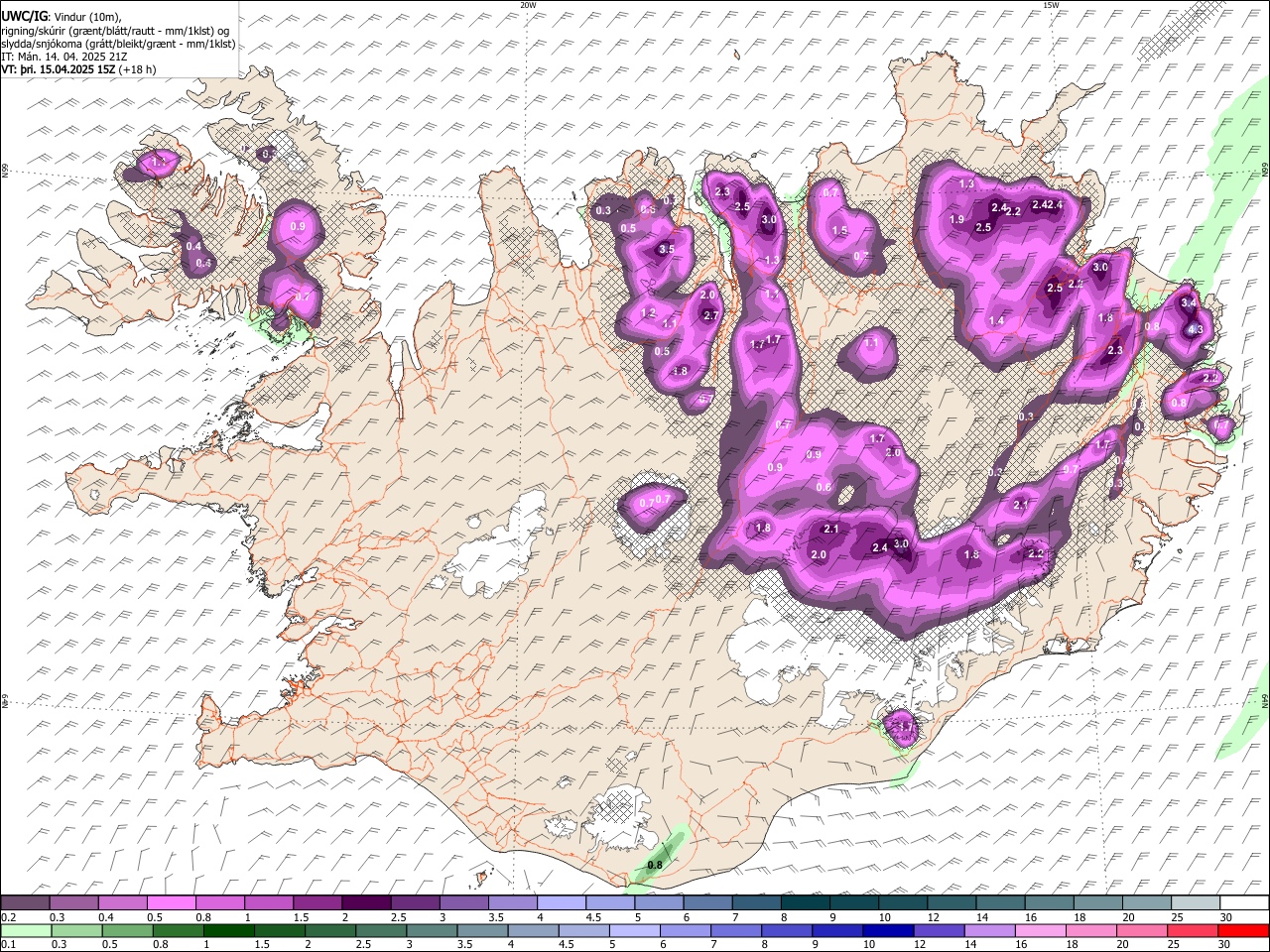Select the navy blue 10 rain legend swatch
1270x952 pixels.
[889, 930]
